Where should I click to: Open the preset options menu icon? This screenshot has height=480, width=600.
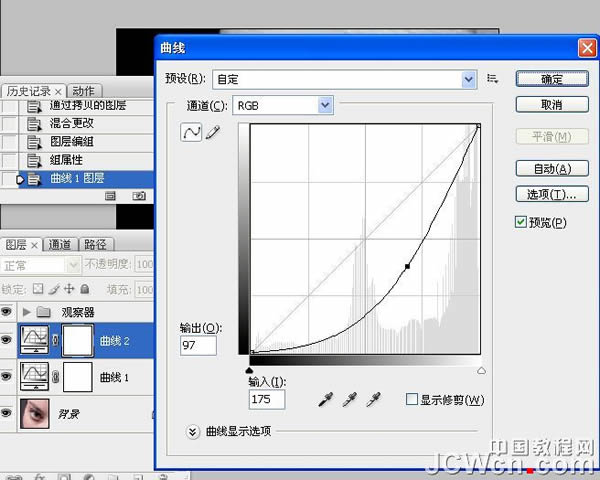492,79
